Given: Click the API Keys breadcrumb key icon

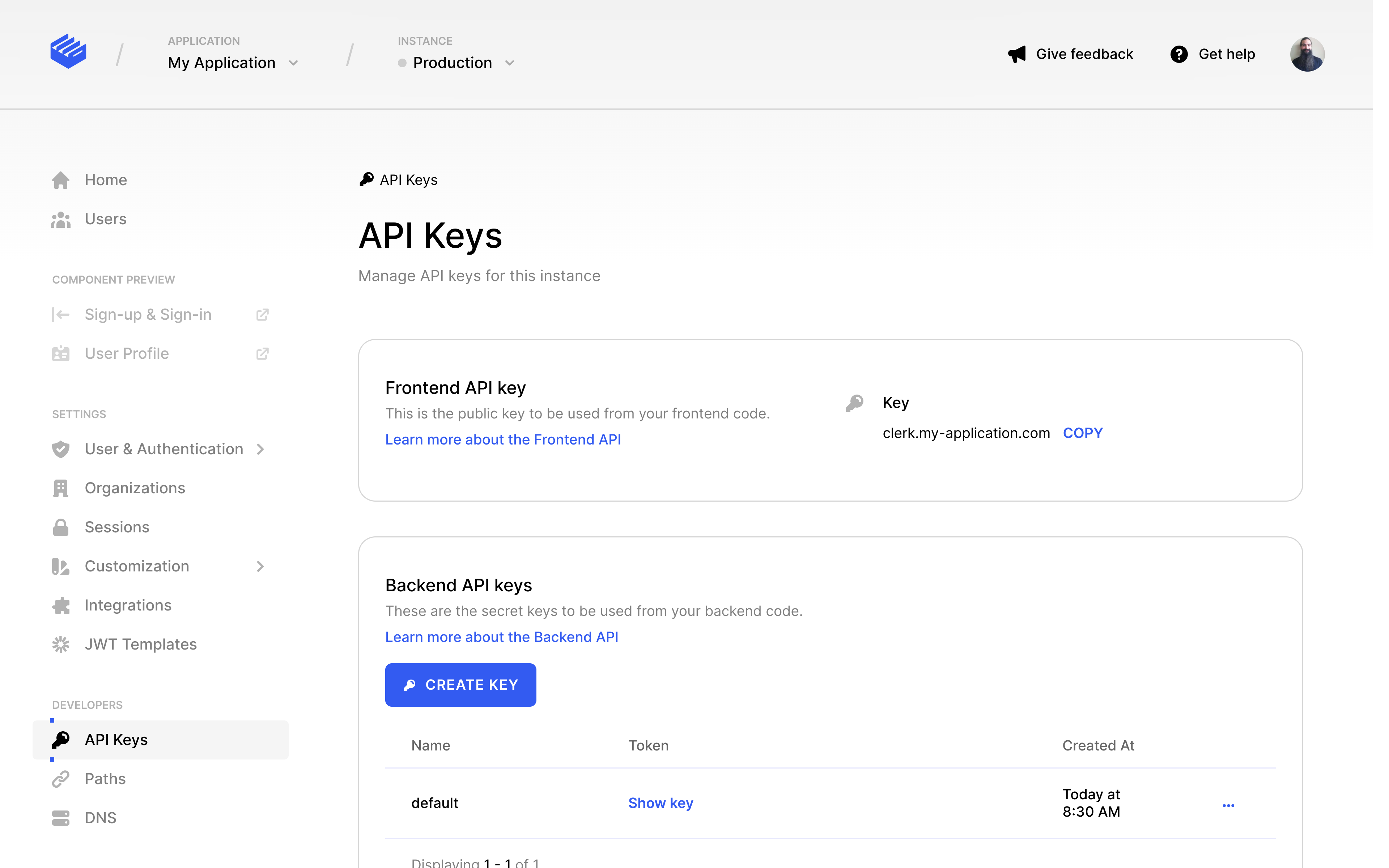Looking at the screenshot, I should tap(366, 180).
